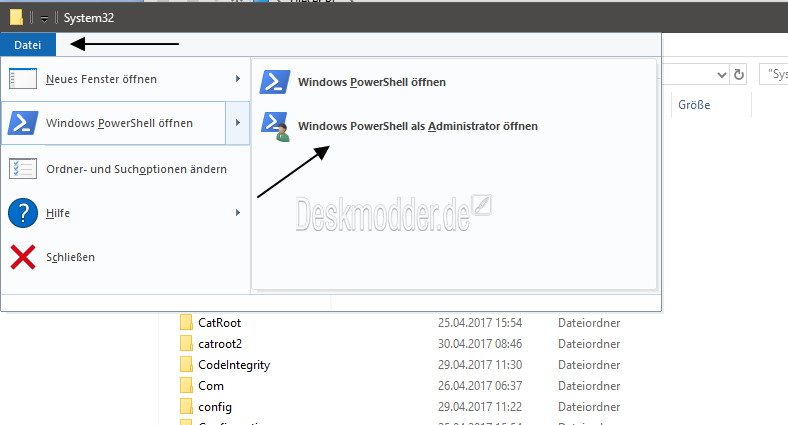
Task: Click the Neues Fenster öffnen window icon
Action: [x=23, y=79]
